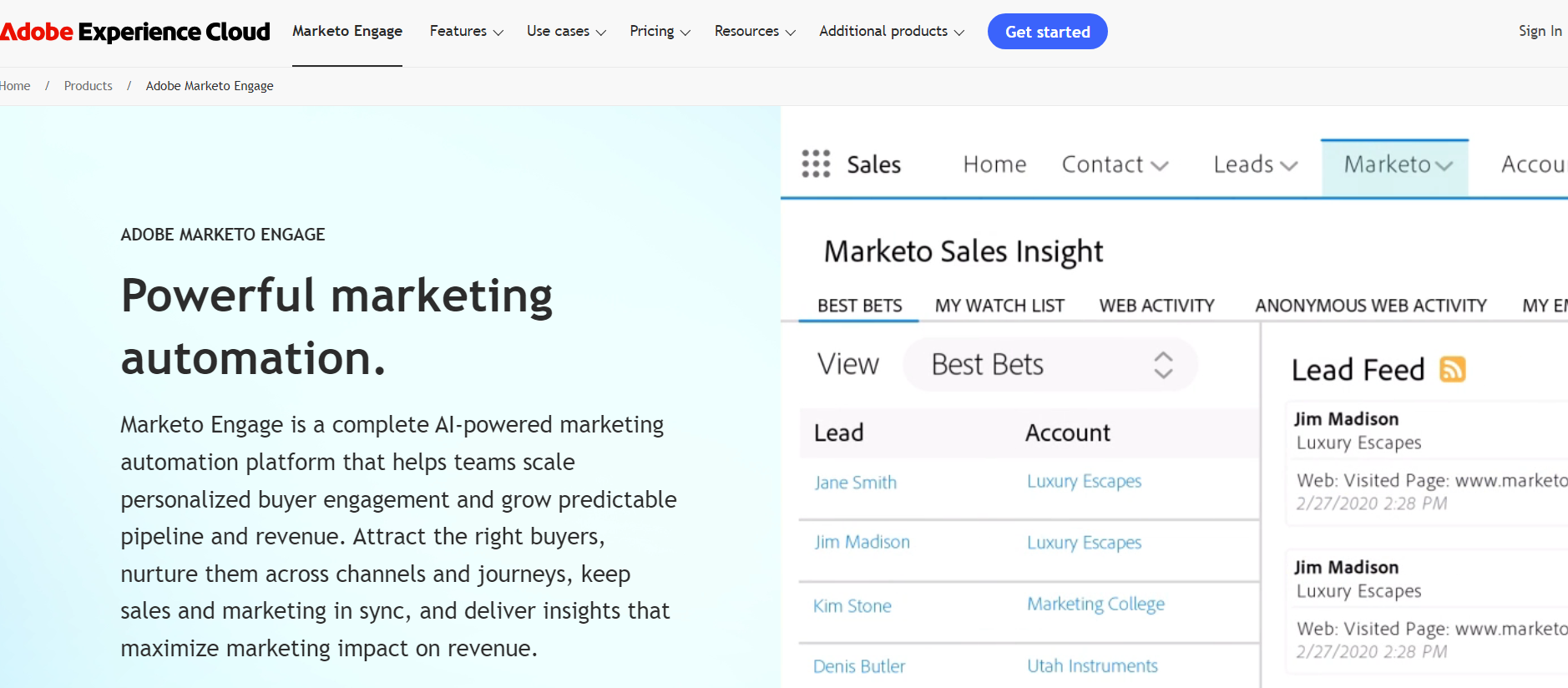The image size is (1568, 688).
Task: Open the Marketing College account
Action: 1095,605
